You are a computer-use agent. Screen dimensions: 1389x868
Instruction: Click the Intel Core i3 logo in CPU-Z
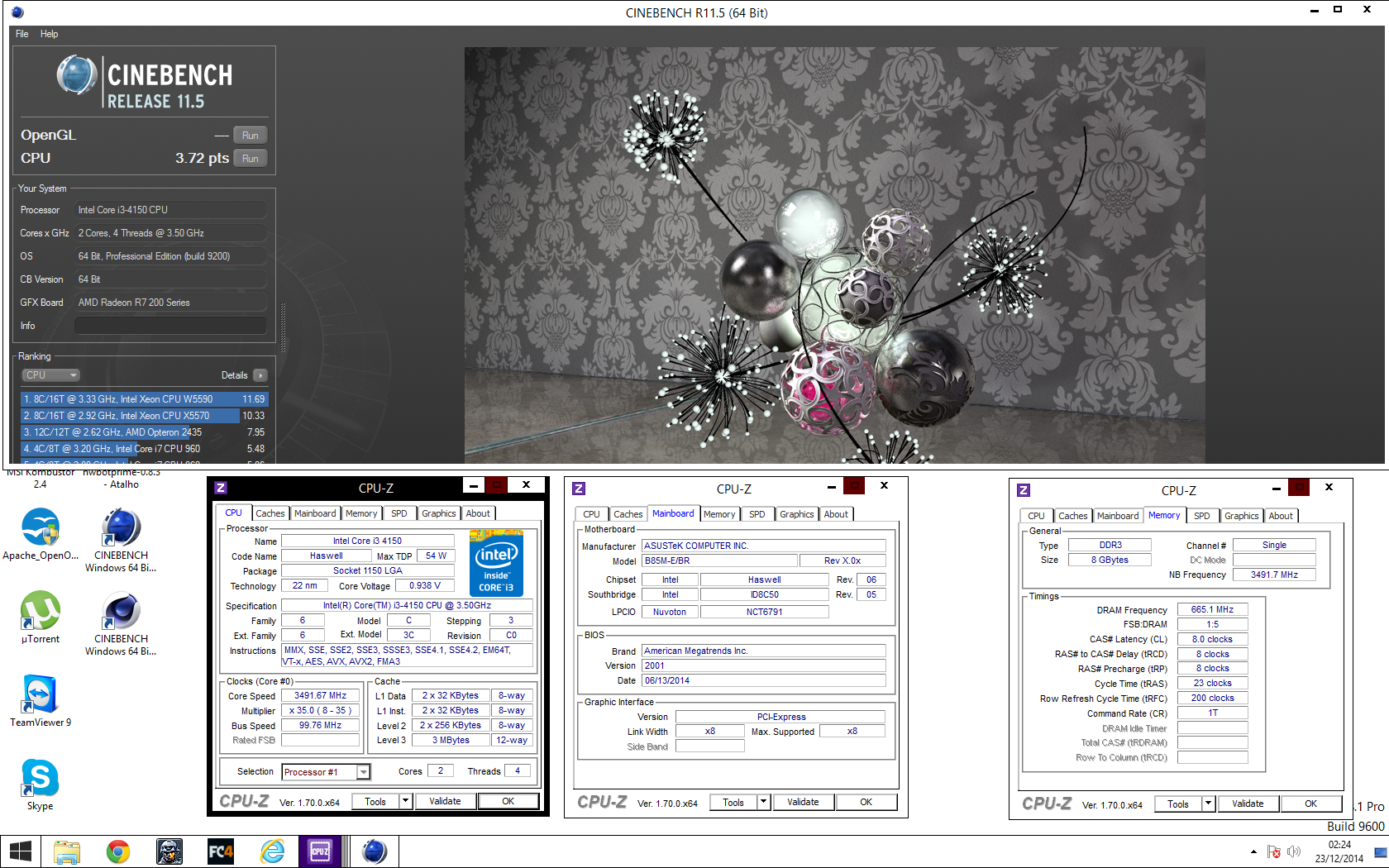coord(496,564)
